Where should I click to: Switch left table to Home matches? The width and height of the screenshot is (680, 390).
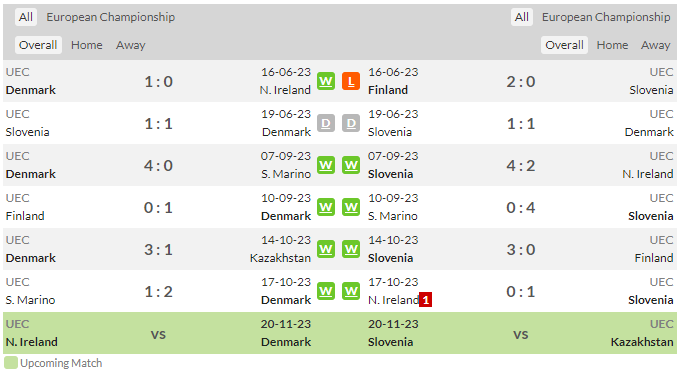[87, 45]
